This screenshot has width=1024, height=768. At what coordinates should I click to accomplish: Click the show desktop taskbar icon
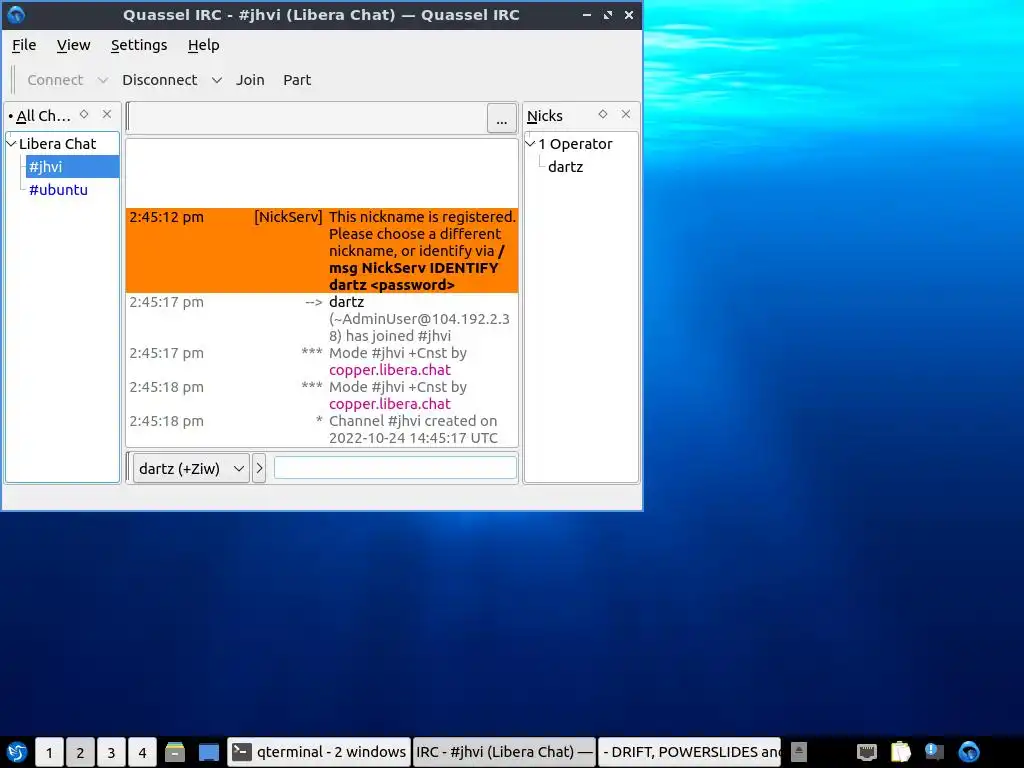(209, 752)
